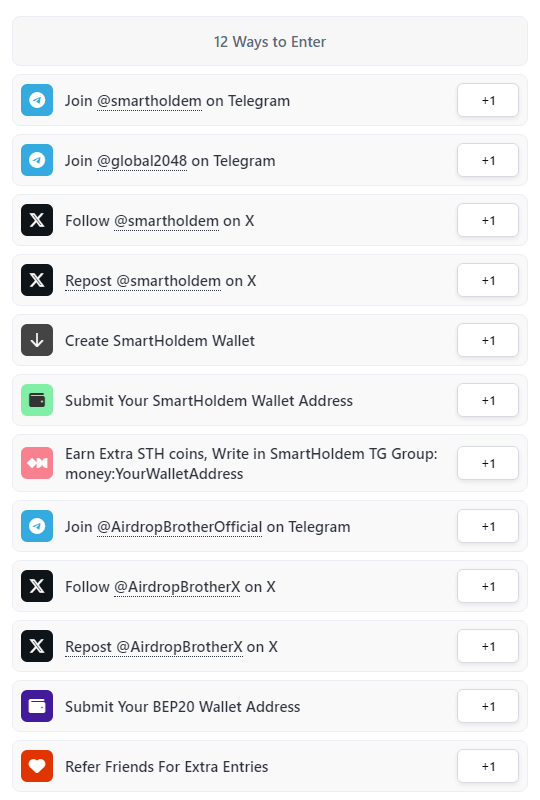Click +1 button for Create SmartHoldem Wallet

[488, 340]
